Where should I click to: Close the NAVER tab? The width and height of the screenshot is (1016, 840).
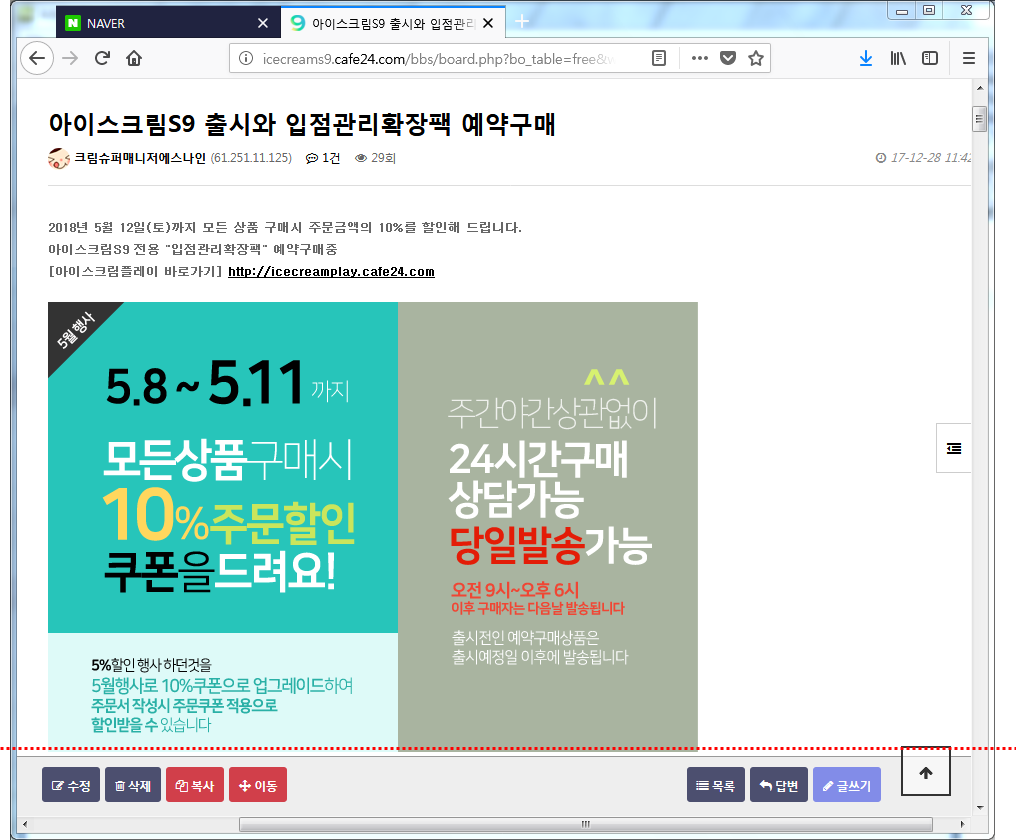tap(263, 23)
